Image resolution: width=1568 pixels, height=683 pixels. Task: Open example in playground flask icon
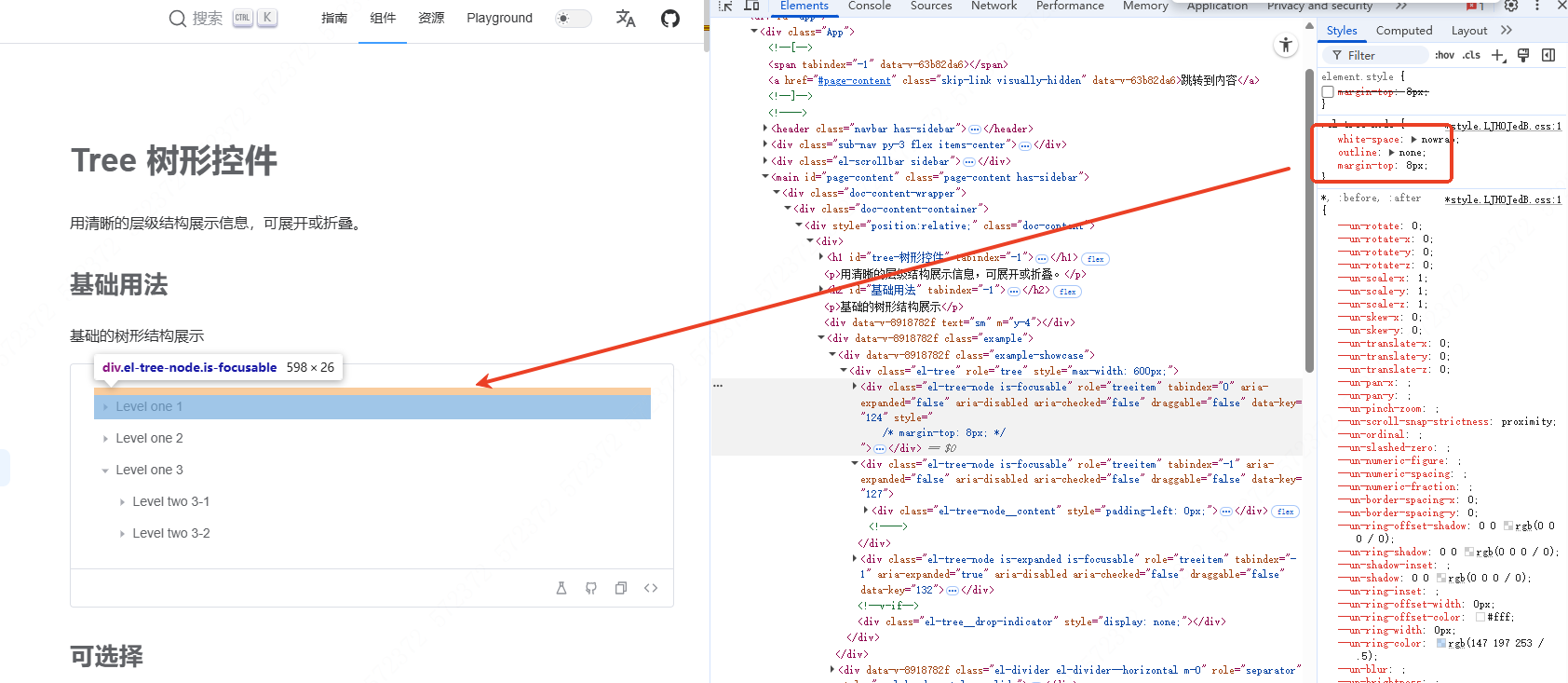[561, 588]
